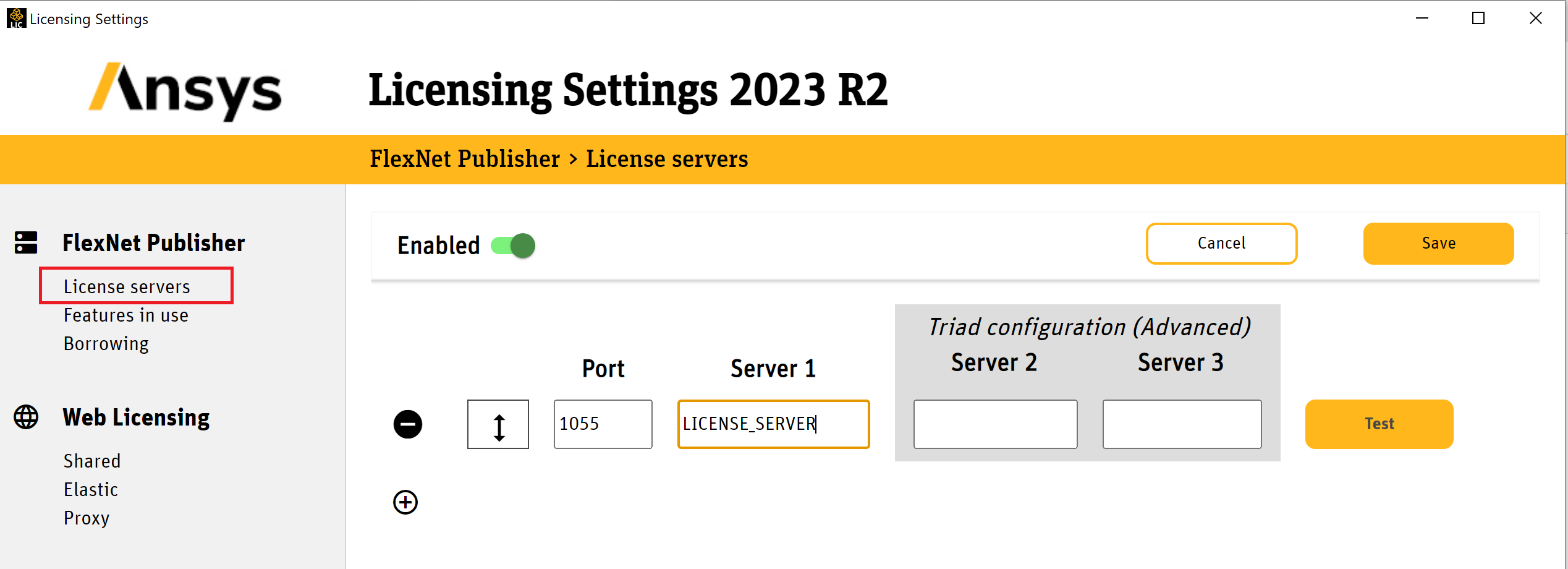Open Features in use page
Image resolution: width=1568 pixels, height=569 pixels.
tap(126, 315)
